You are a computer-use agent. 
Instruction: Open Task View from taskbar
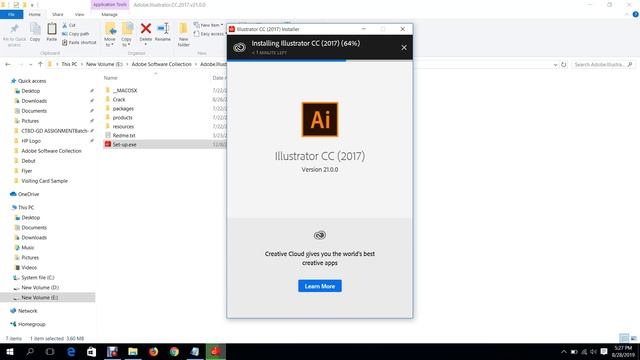click(50, 351)
